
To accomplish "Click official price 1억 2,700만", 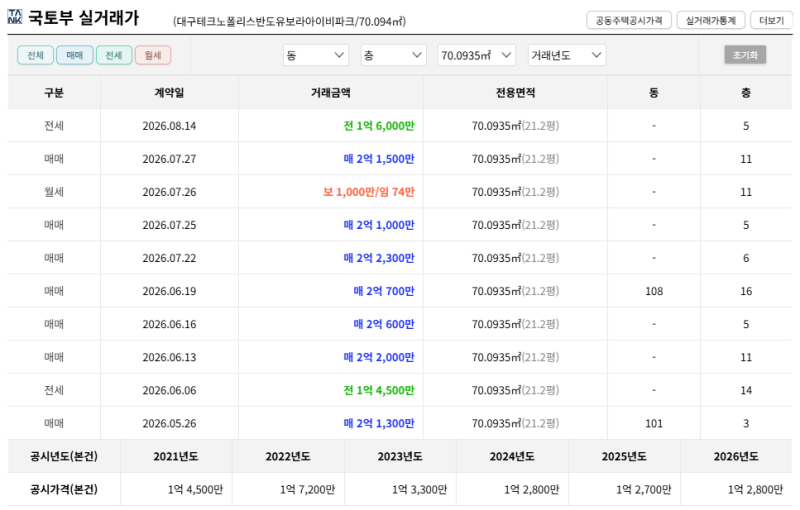I will (x=643, y=490).
